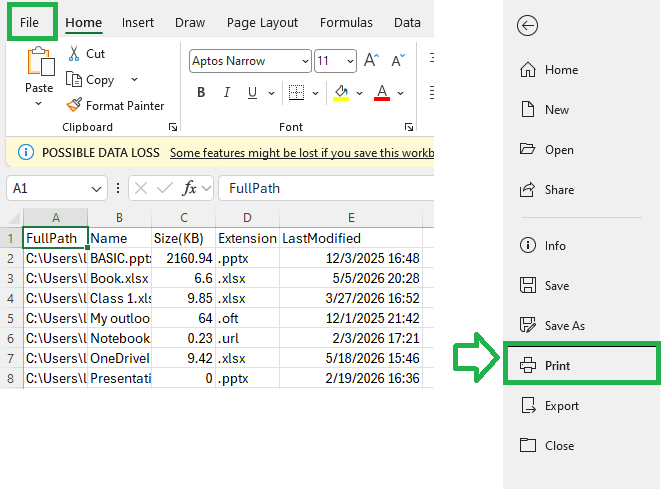Open the Name Box dropdown arrow
The height and width of the screenshot is (489, 661).
pyautogui.click(x=97, y=189)
